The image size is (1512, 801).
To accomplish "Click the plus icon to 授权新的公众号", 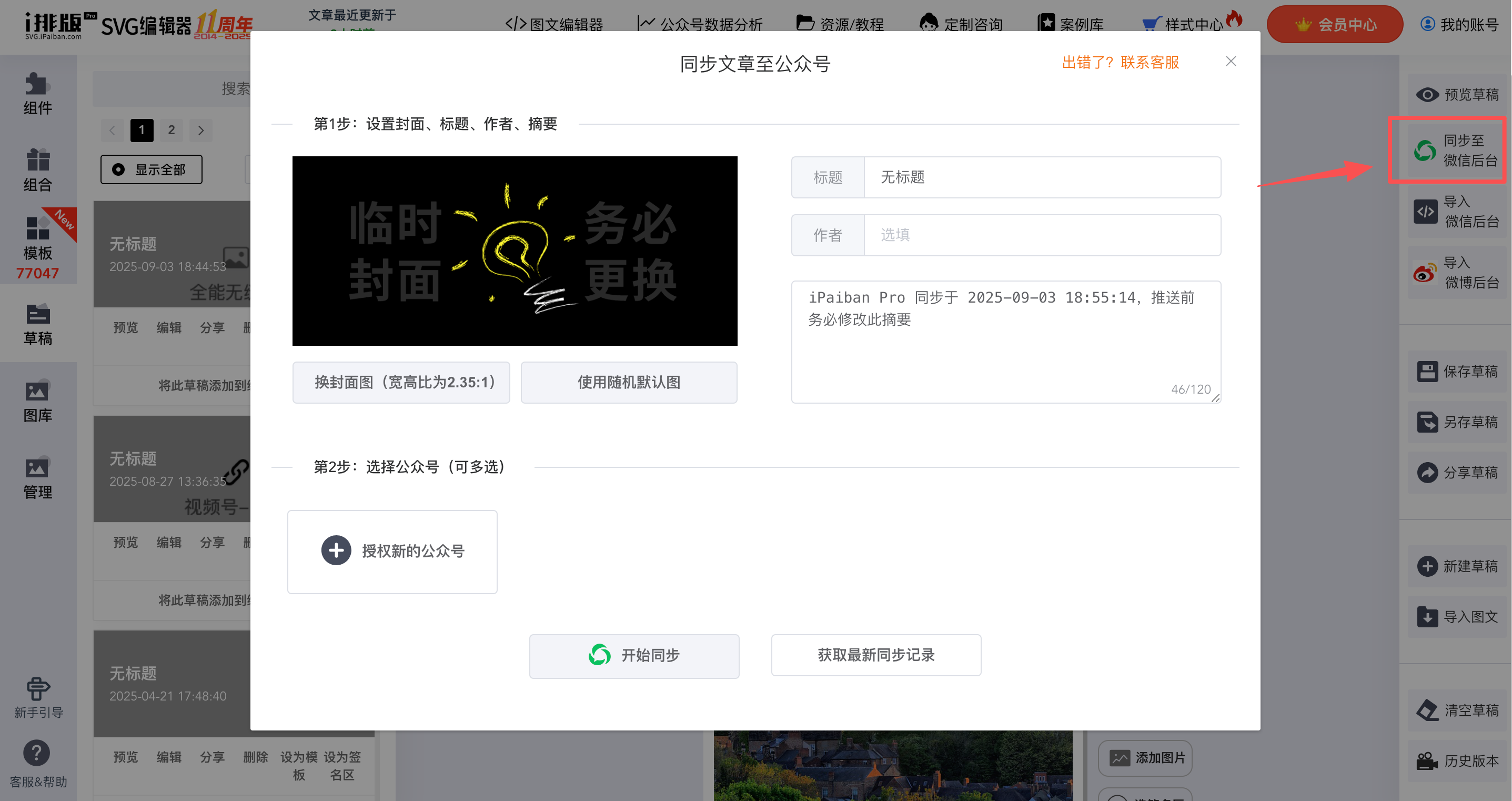I will click(336, 551).
